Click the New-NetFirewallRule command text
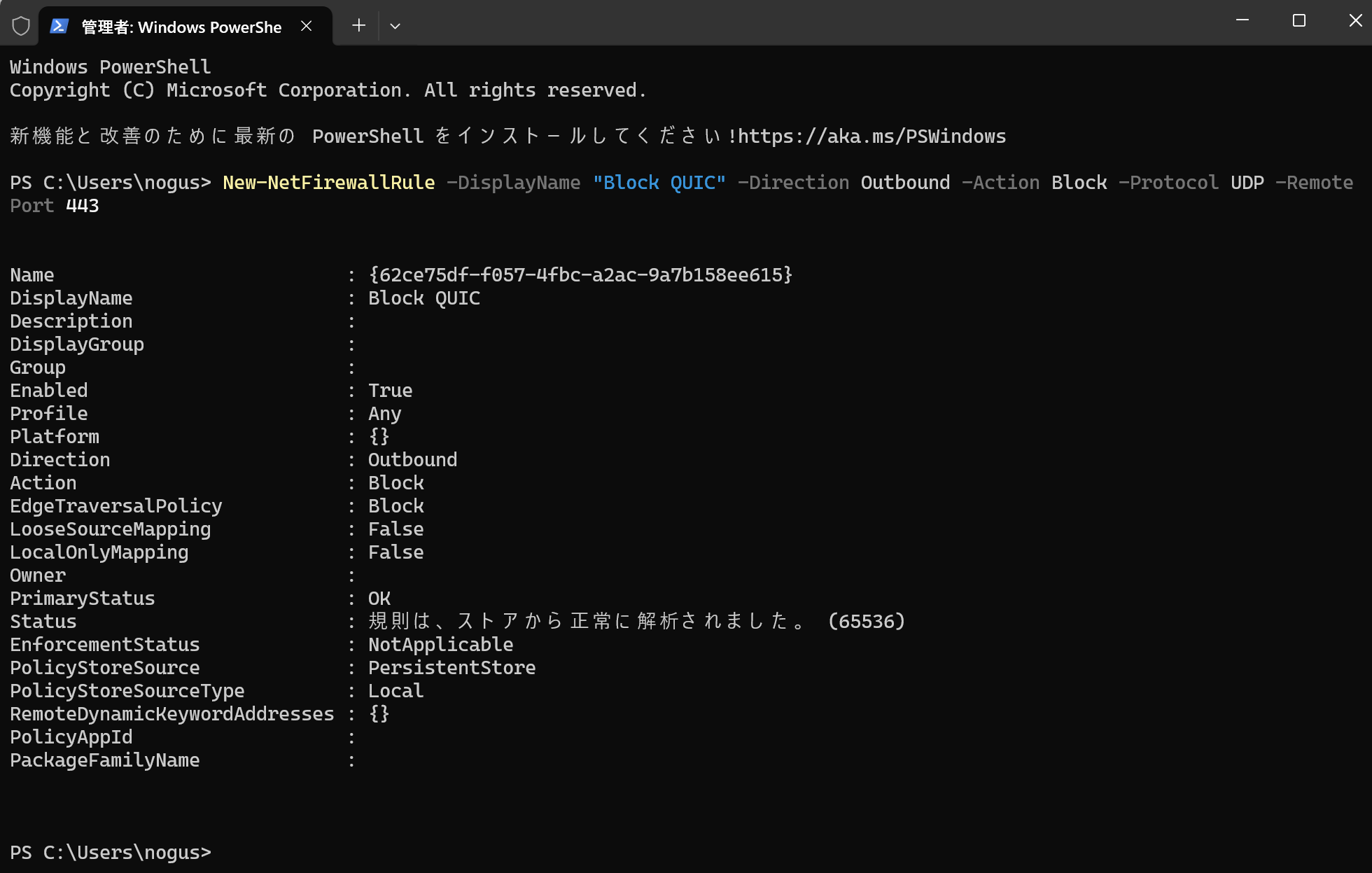This screenshot has height=873, width=1372. (x=328, y=183)
